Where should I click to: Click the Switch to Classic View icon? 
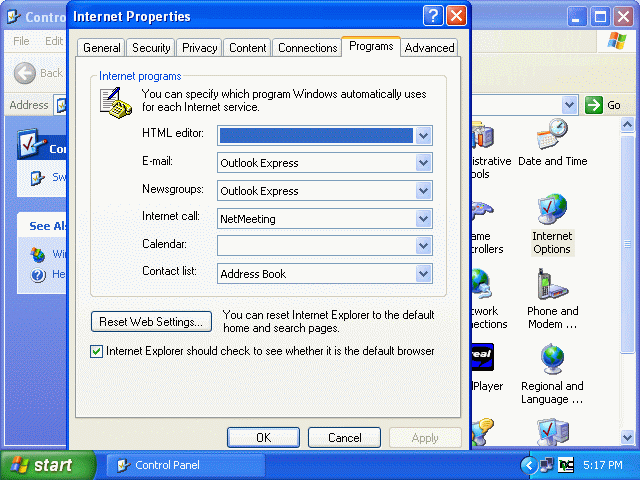tap(38, 178)
